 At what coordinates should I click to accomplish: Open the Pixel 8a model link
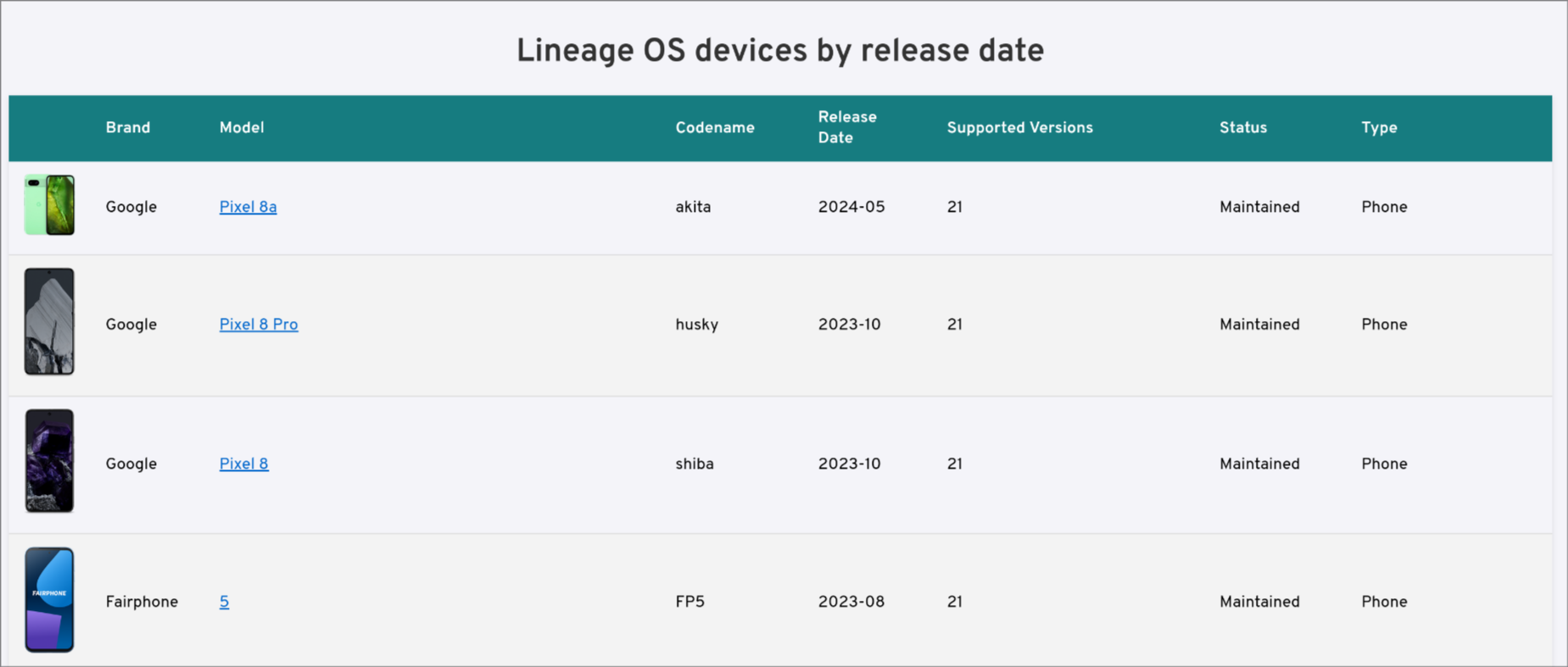tap(248, 207)
